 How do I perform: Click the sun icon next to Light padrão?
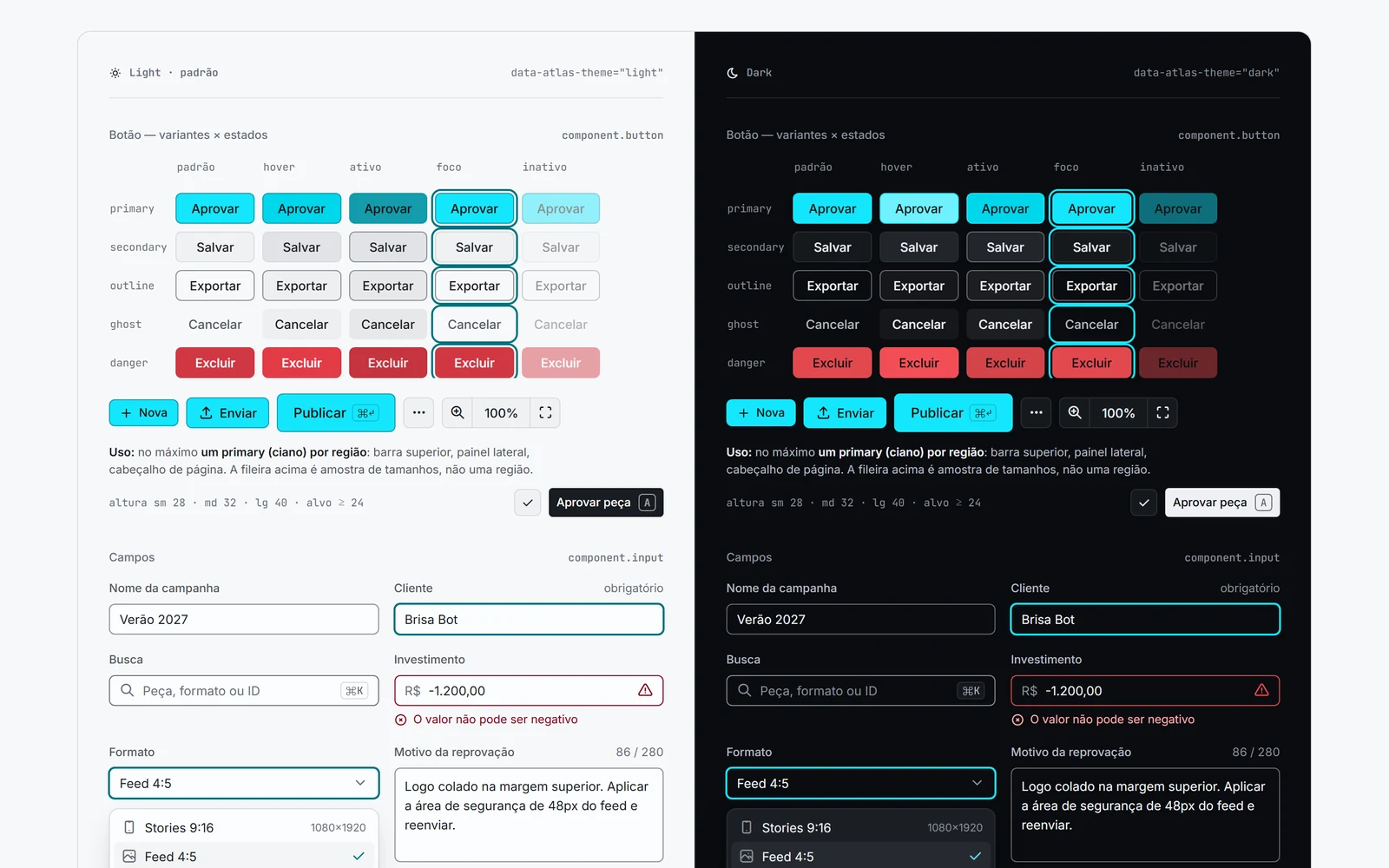coord(115,73)
